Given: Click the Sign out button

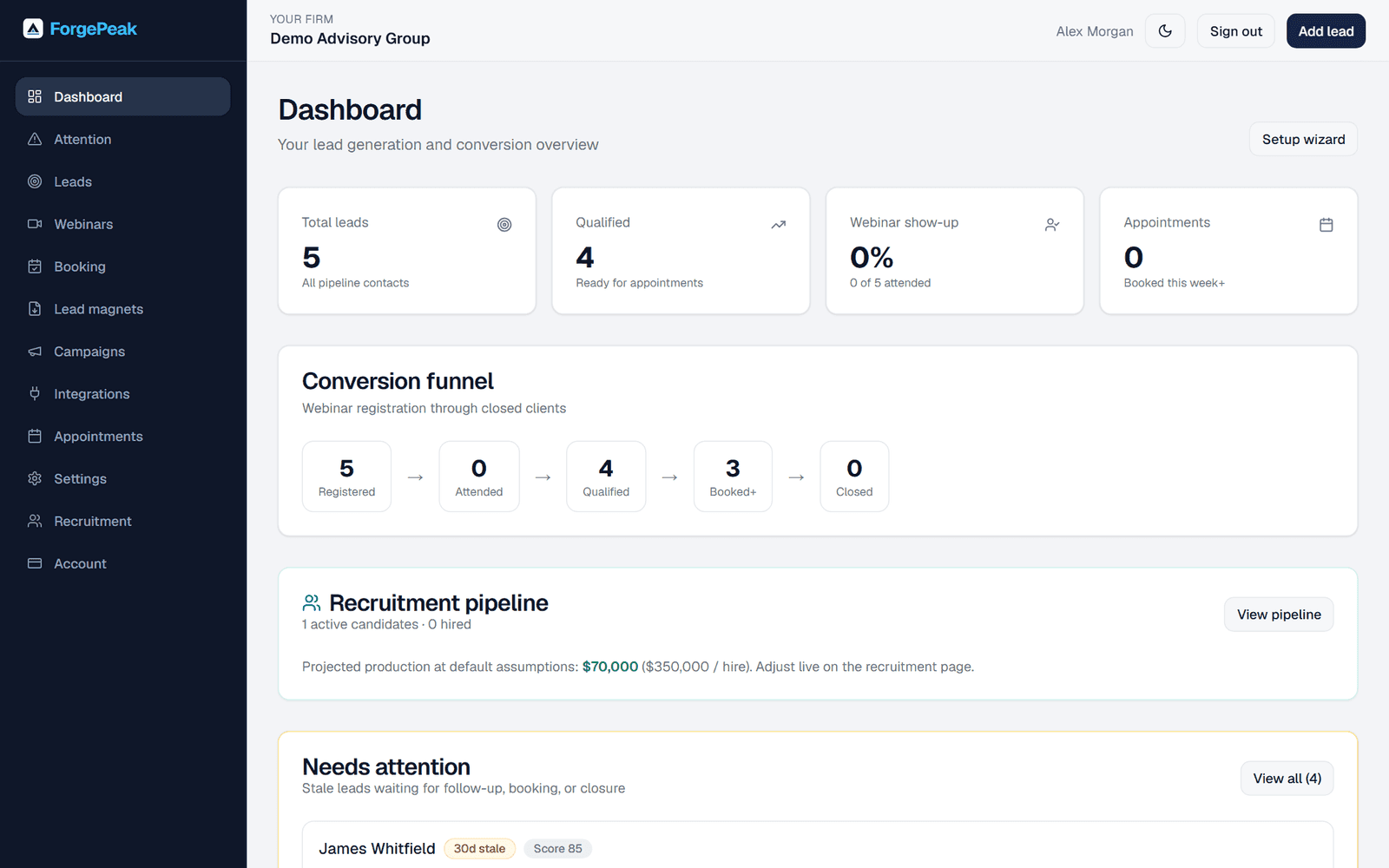Looking at the screenshot, I should click(x=1236, y=31).
